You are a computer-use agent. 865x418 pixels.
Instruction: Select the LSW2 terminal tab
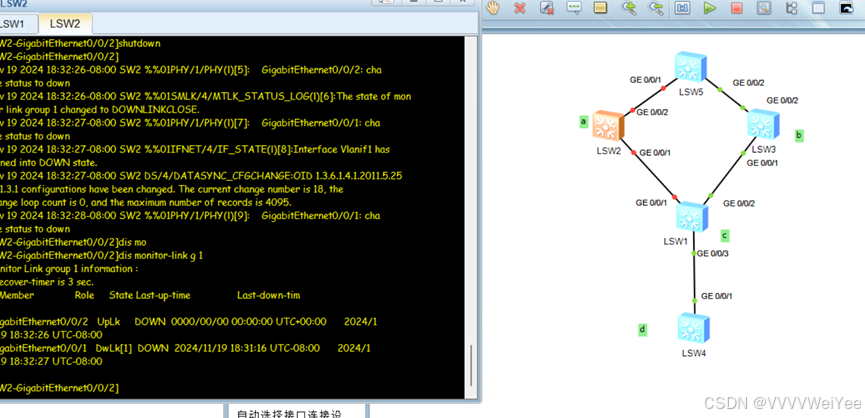point(65,24)
